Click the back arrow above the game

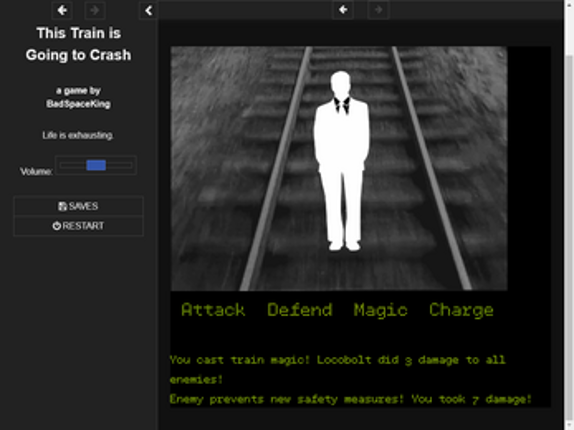343,10
